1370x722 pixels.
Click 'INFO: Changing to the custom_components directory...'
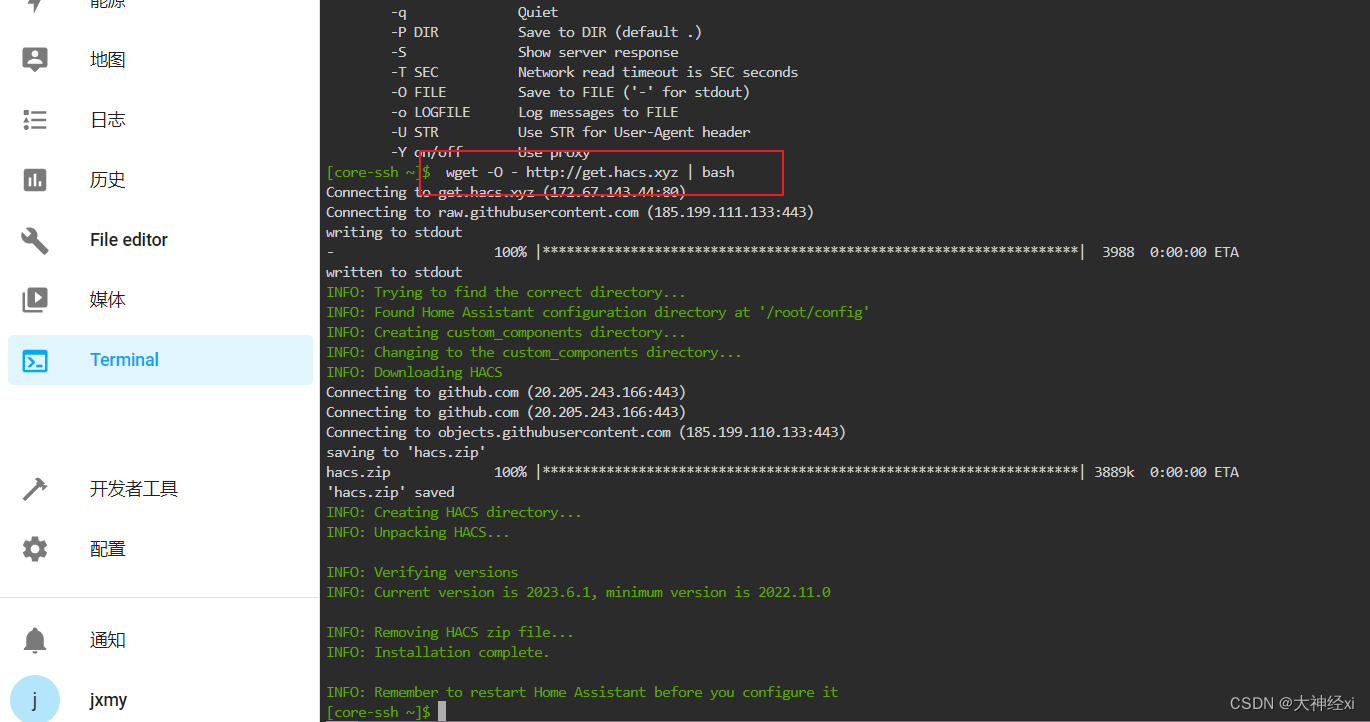click(x=534, y=352)
